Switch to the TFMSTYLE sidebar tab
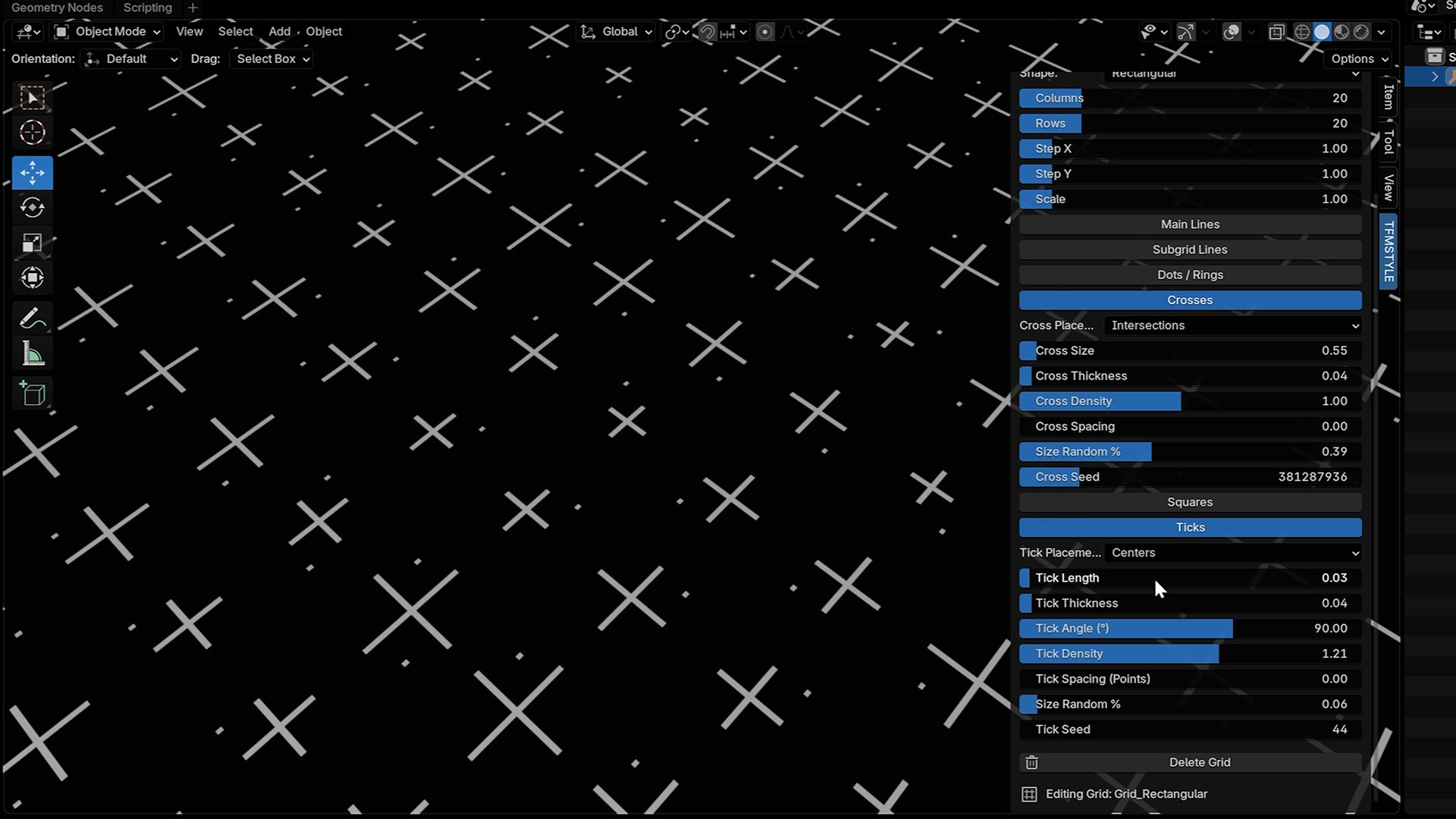Image resolution: width=1456 pixels, height=819 pixels. [1389, 251]
